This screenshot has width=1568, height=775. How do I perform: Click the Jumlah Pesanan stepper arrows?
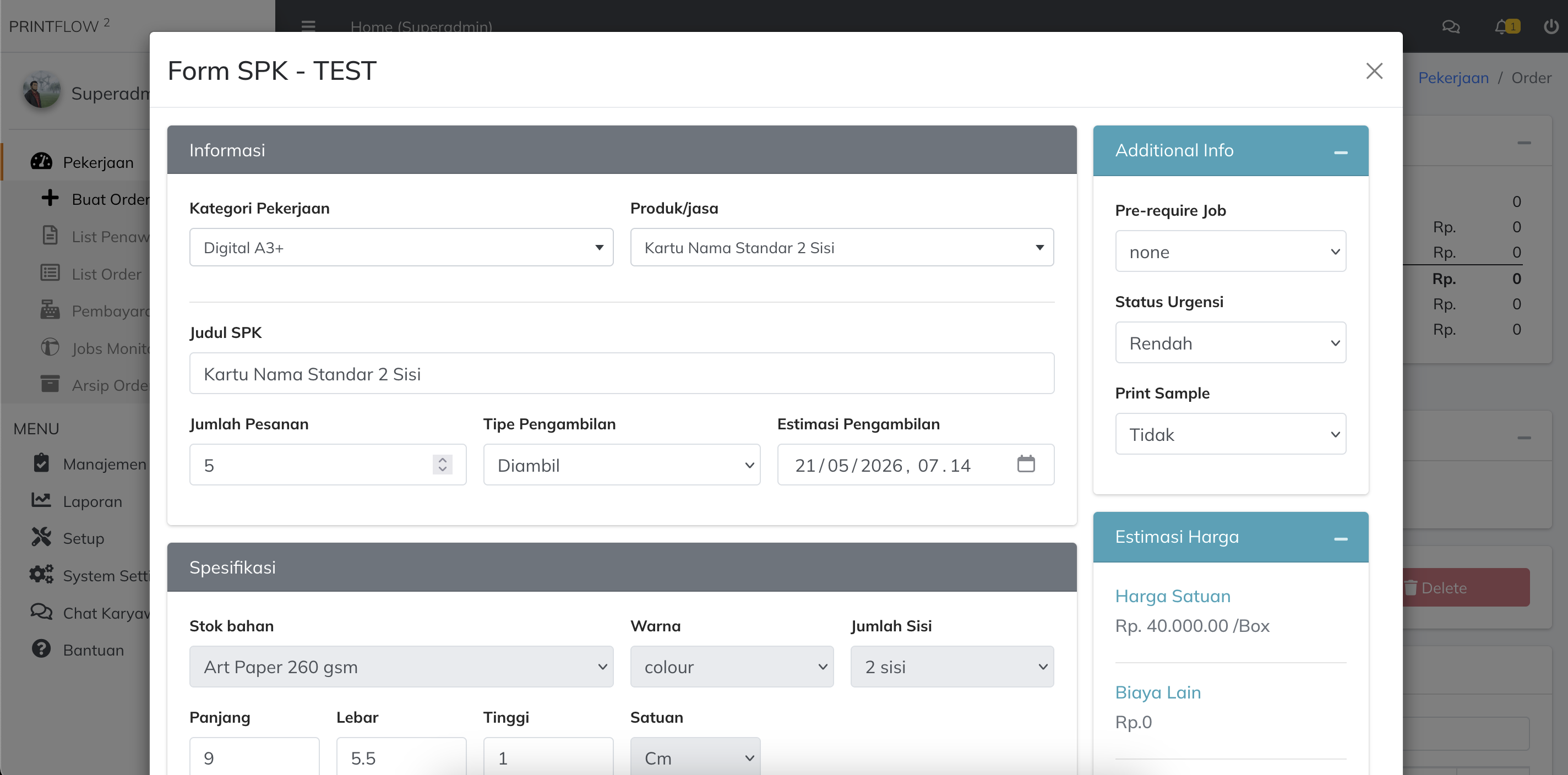click(443, 465)
